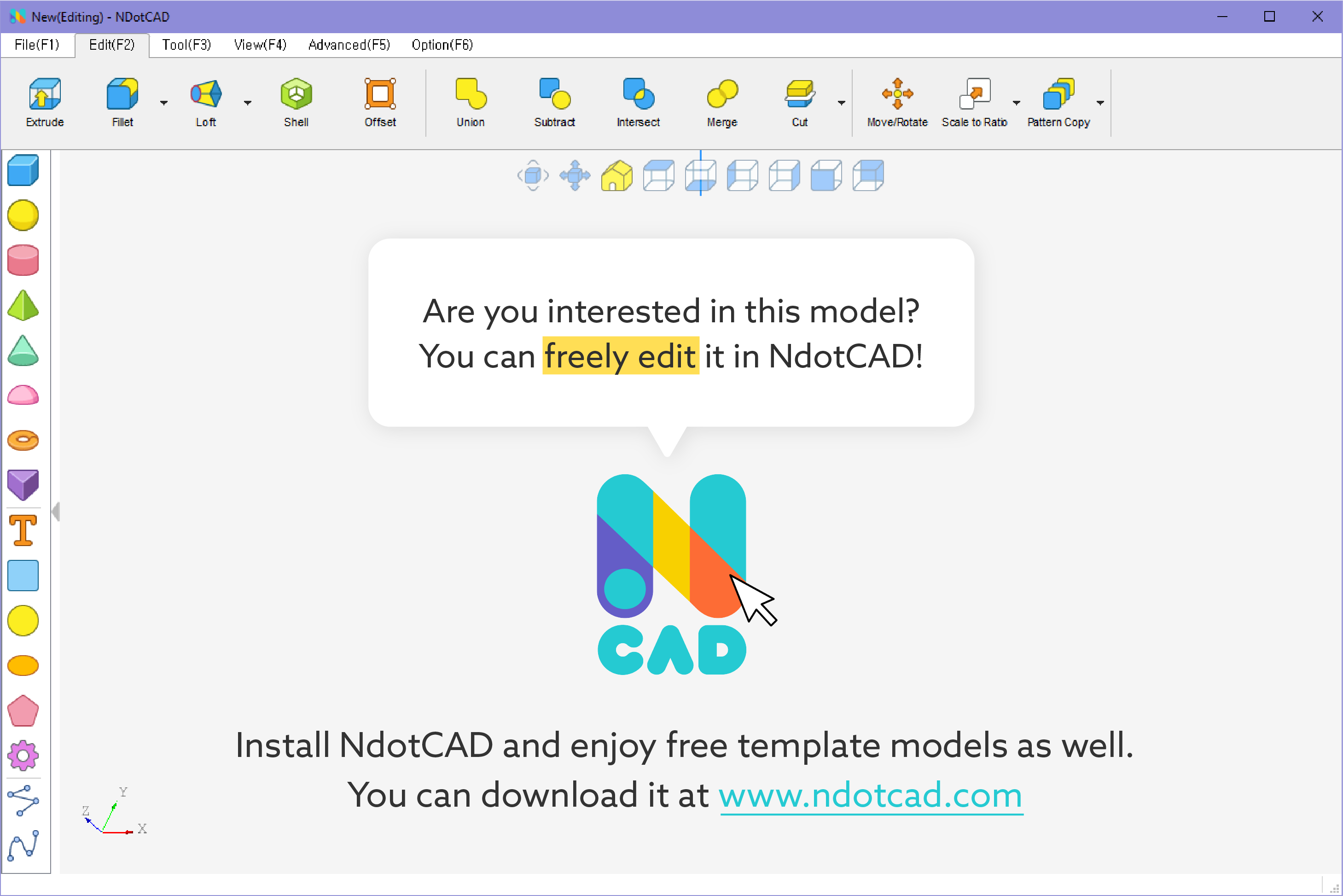The width and height of the screenshot is (1343, 896).
Task: Open the File(F1) tab
Action: click(37, 45)
